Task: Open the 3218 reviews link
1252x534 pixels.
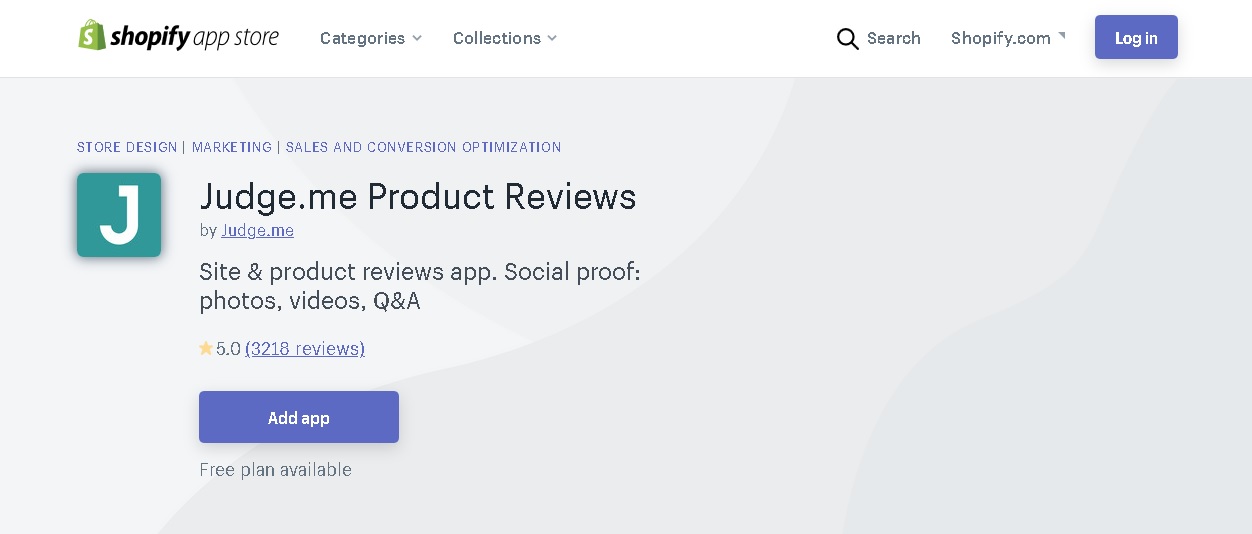Action: pyautogui.click(x=305, y=348)
